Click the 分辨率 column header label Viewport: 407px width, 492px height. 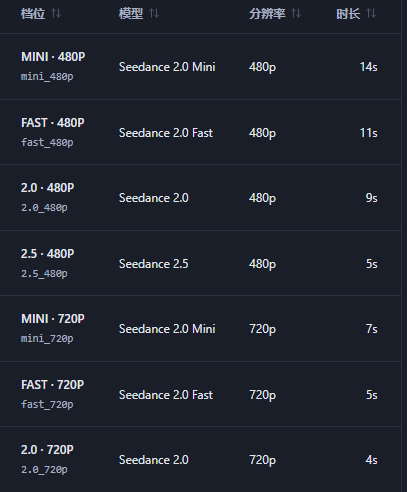pos(267,14)
